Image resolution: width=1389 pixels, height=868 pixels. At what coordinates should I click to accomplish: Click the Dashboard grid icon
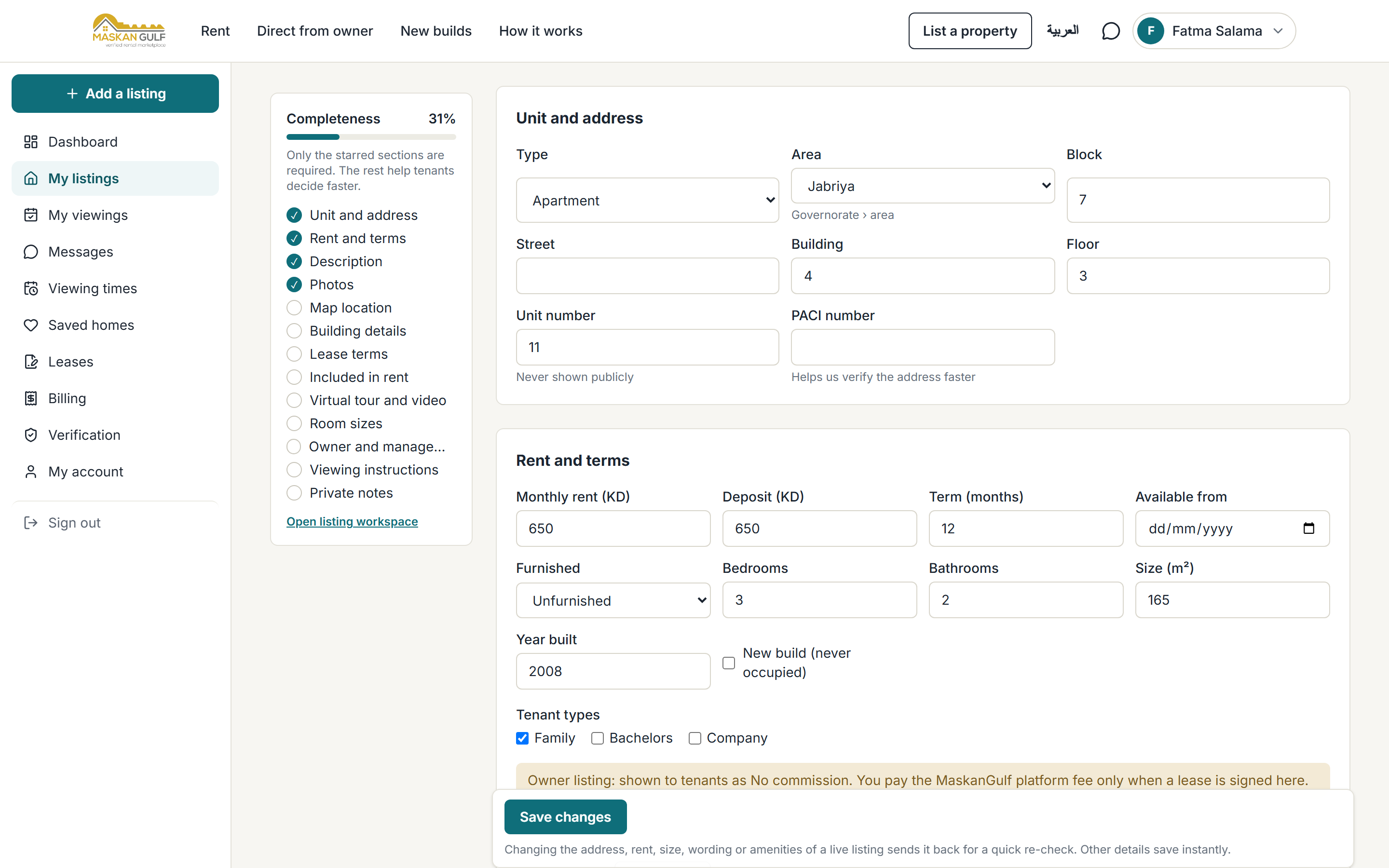(31, 142)
